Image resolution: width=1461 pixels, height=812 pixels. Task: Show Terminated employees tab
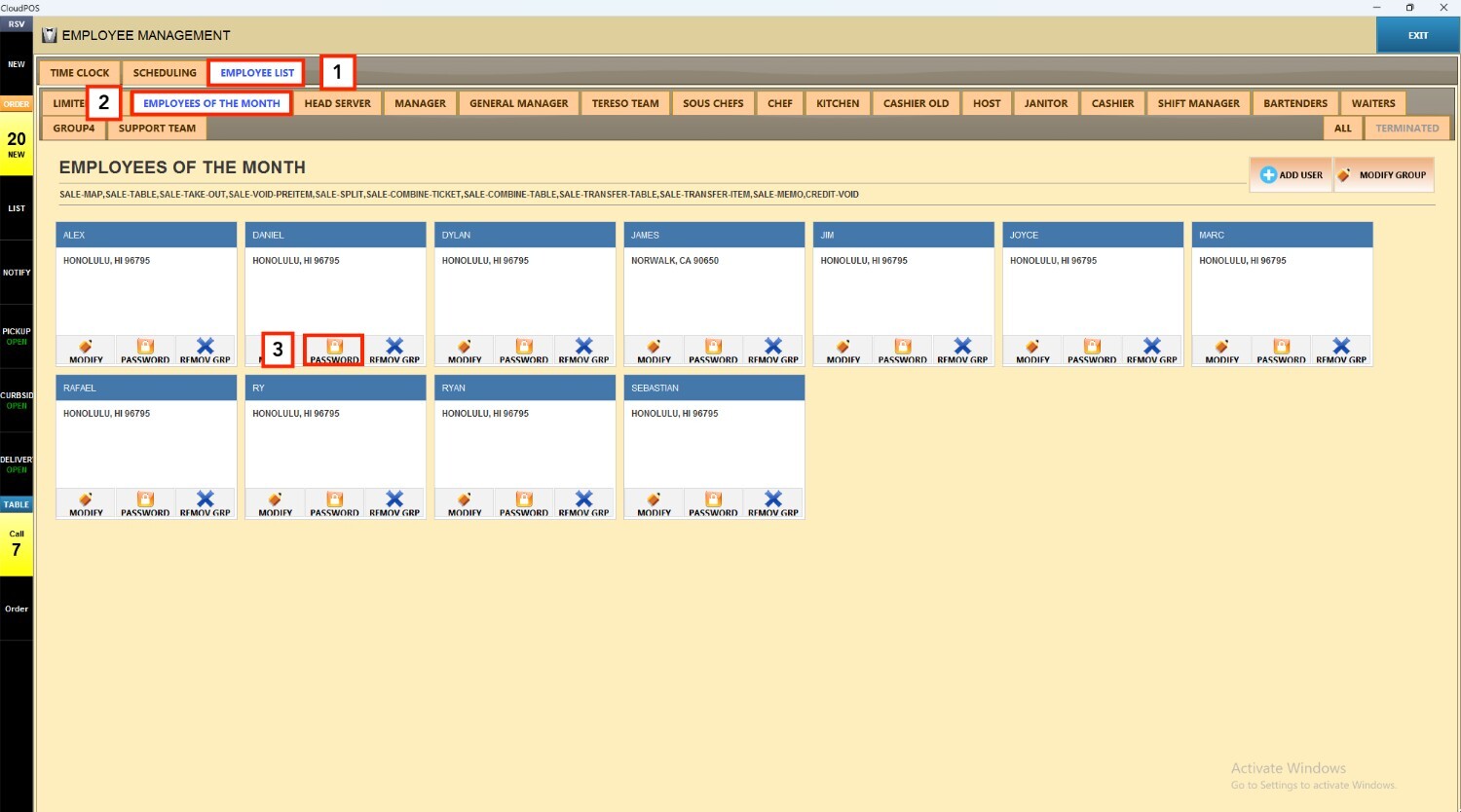tap(1407, 129)
